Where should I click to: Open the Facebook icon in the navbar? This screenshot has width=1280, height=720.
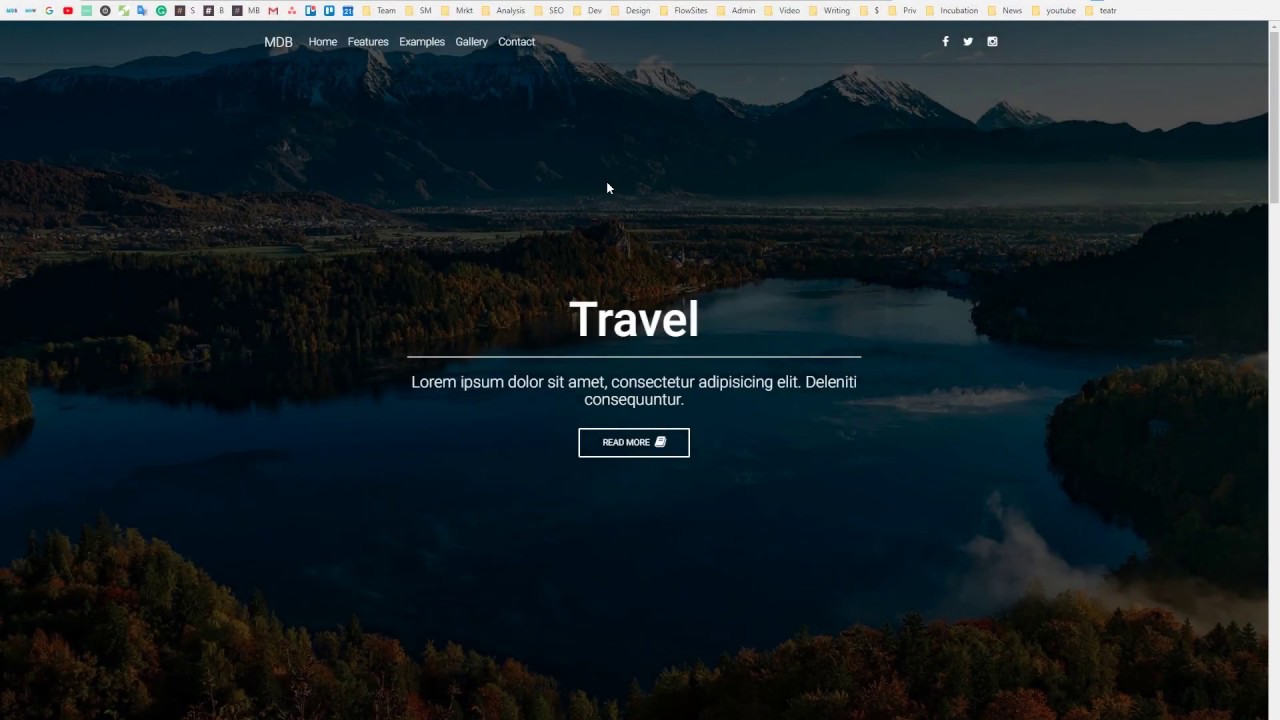click(945, 41)
